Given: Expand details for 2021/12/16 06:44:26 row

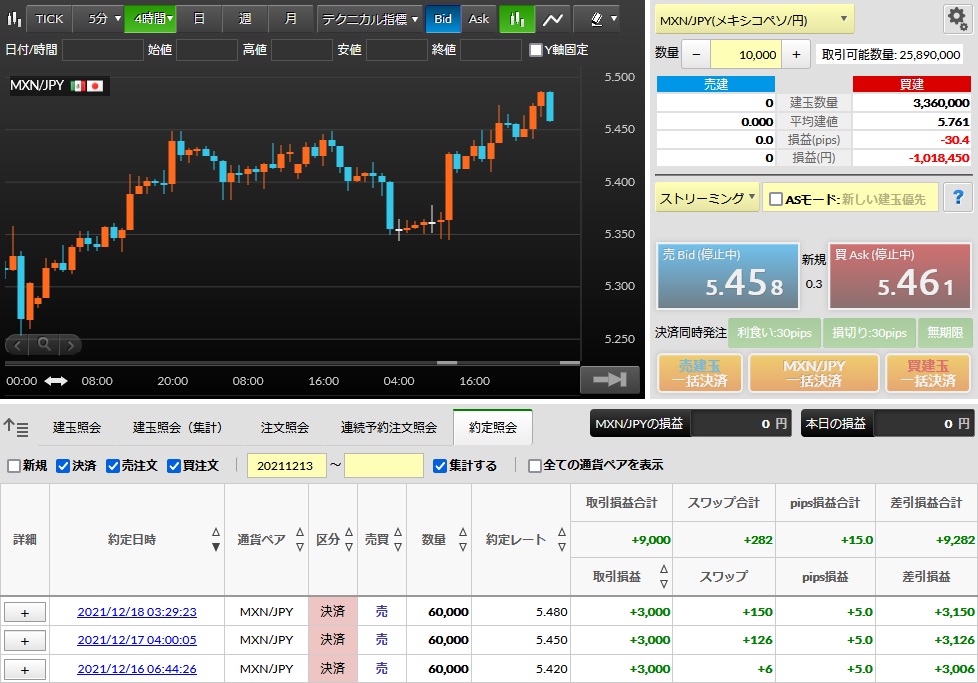Looking at the screenshot, I should [25, 669].
